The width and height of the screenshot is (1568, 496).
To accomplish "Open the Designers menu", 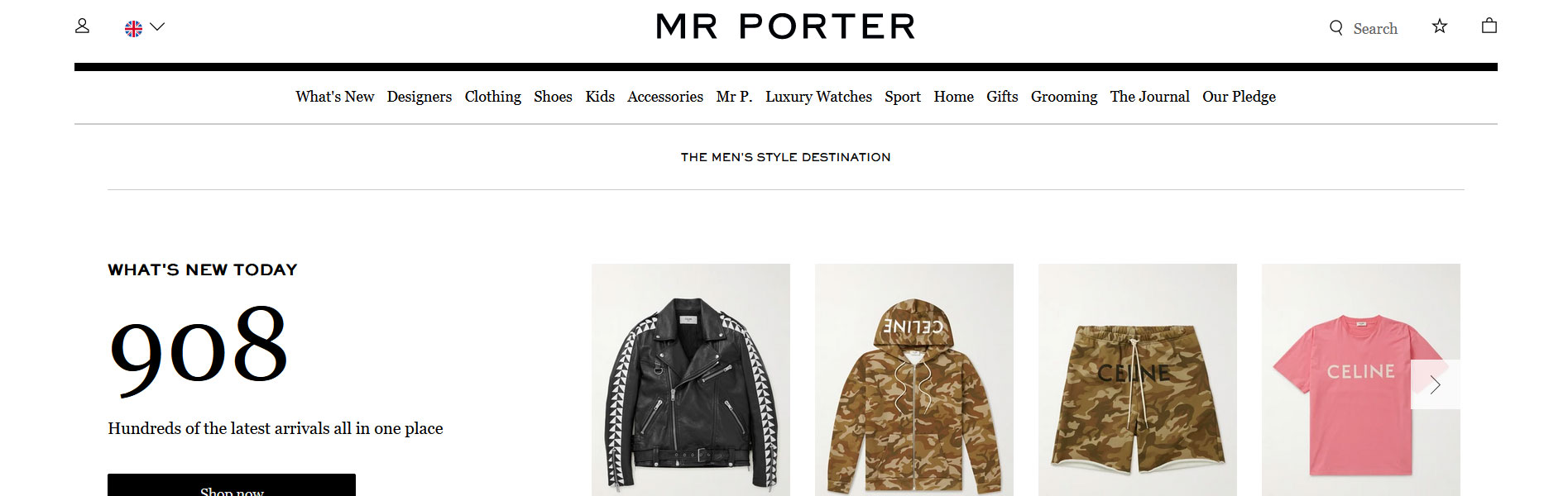I will coord(420,97).
